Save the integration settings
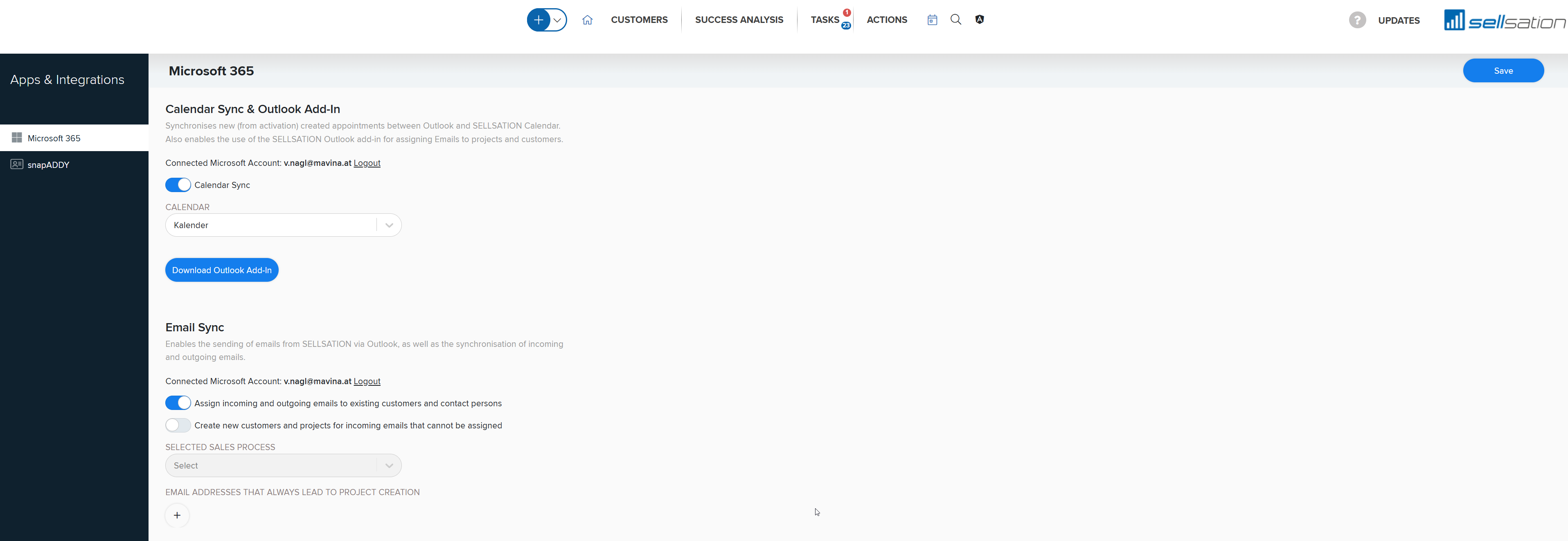Image resolution: width=1568 pixels, height=541 pixels. coord(1503,71)
